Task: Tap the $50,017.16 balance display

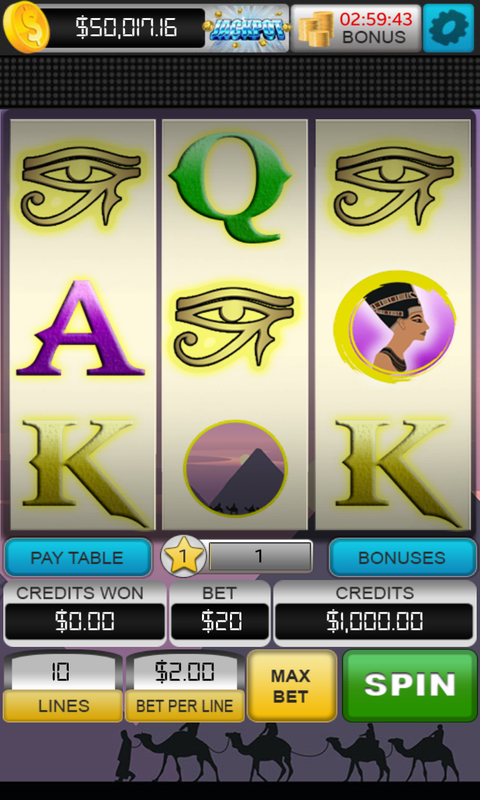Action: coord(126,28)
